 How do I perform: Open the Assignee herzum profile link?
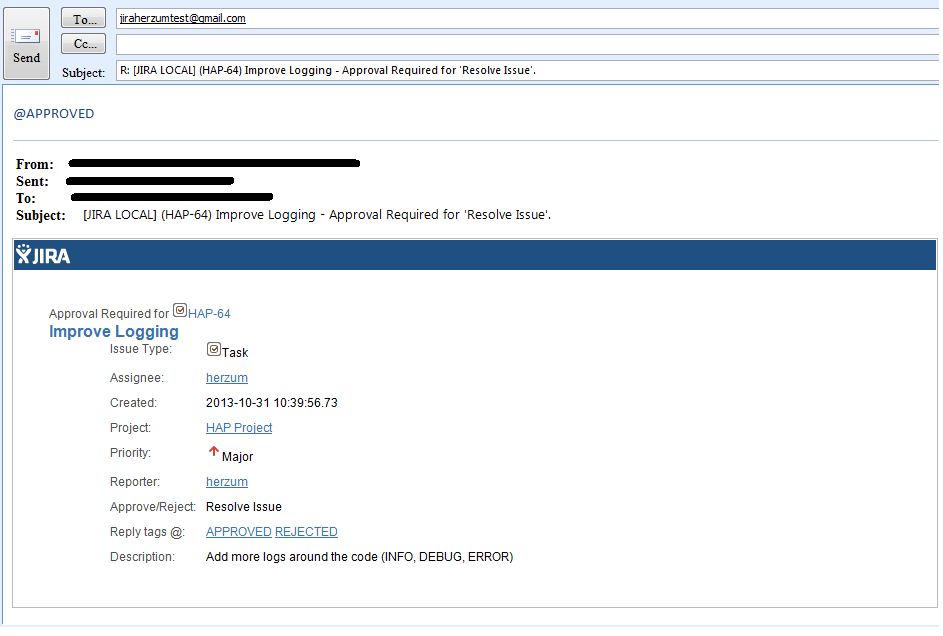point(227,378)
